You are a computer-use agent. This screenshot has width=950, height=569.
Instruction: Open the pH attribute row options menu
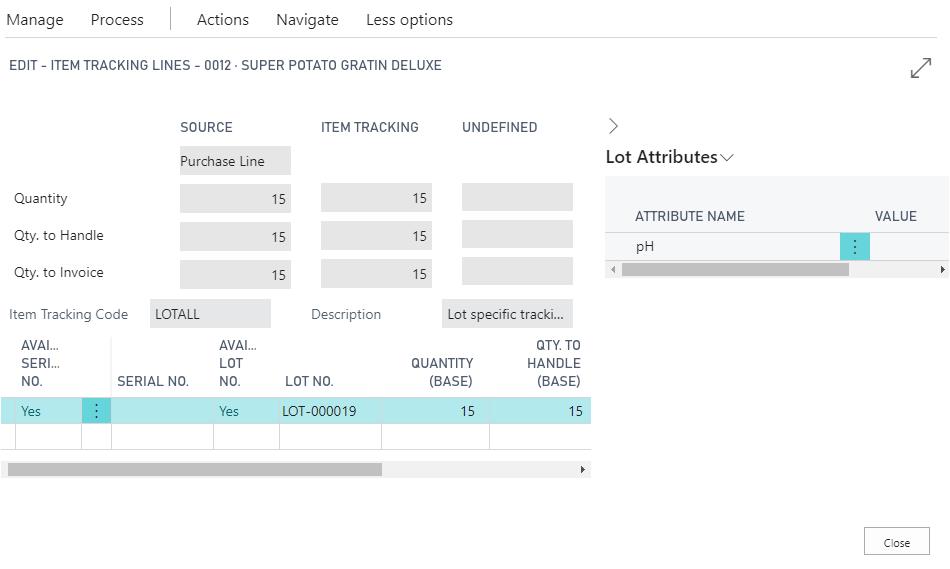pos(854,246)
